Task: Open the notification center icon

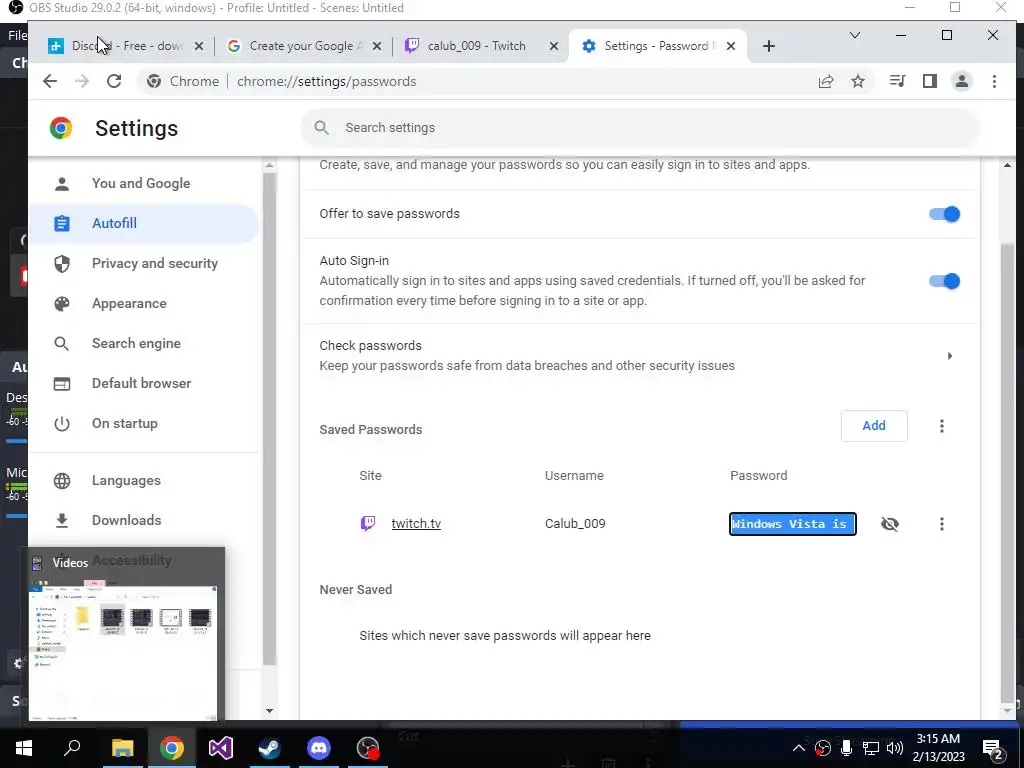Action: point(993,748)
